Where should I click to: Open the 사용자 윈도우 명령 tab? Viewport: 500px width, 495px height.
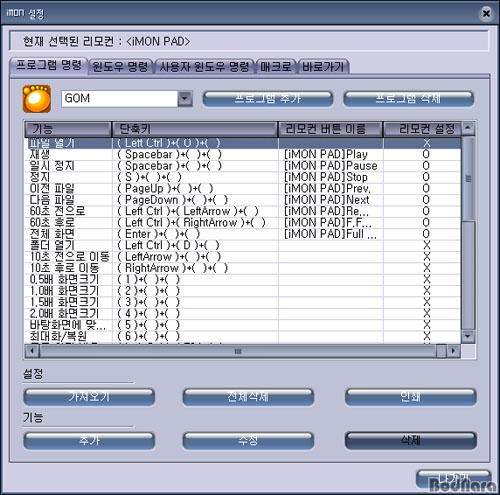tap(204, 67)
